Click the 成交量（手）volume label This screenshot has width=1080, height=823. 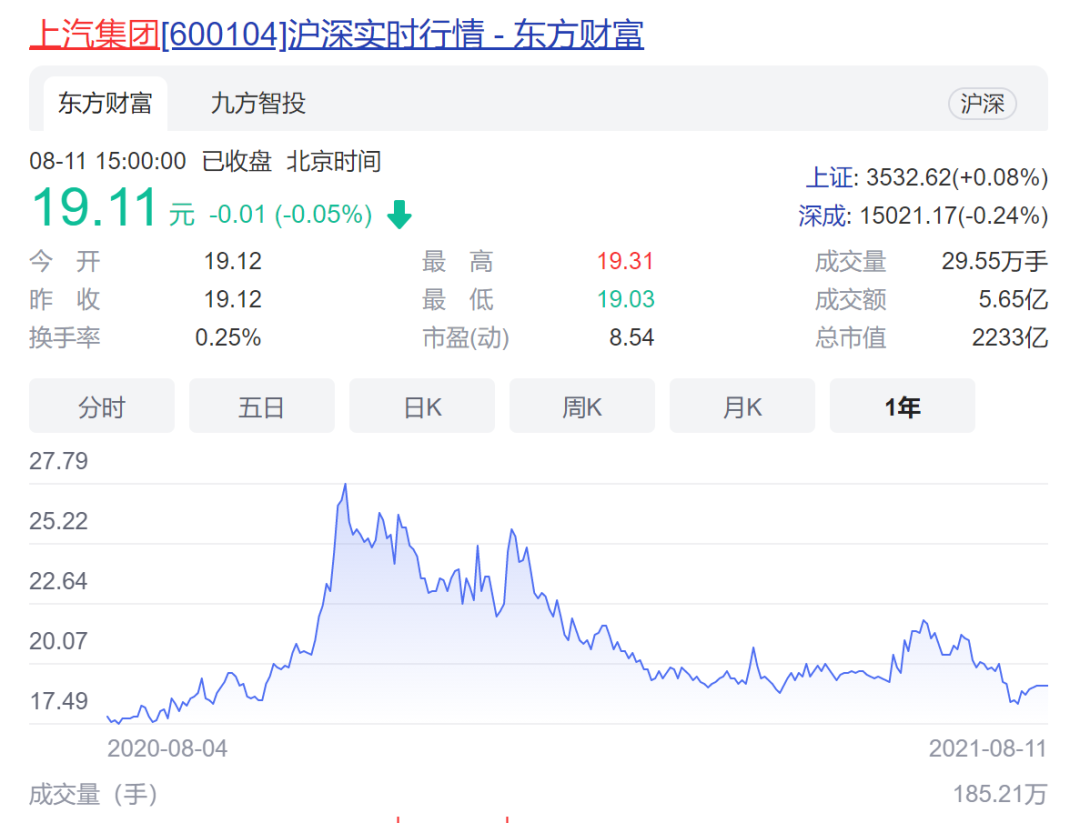coord(93,794)
